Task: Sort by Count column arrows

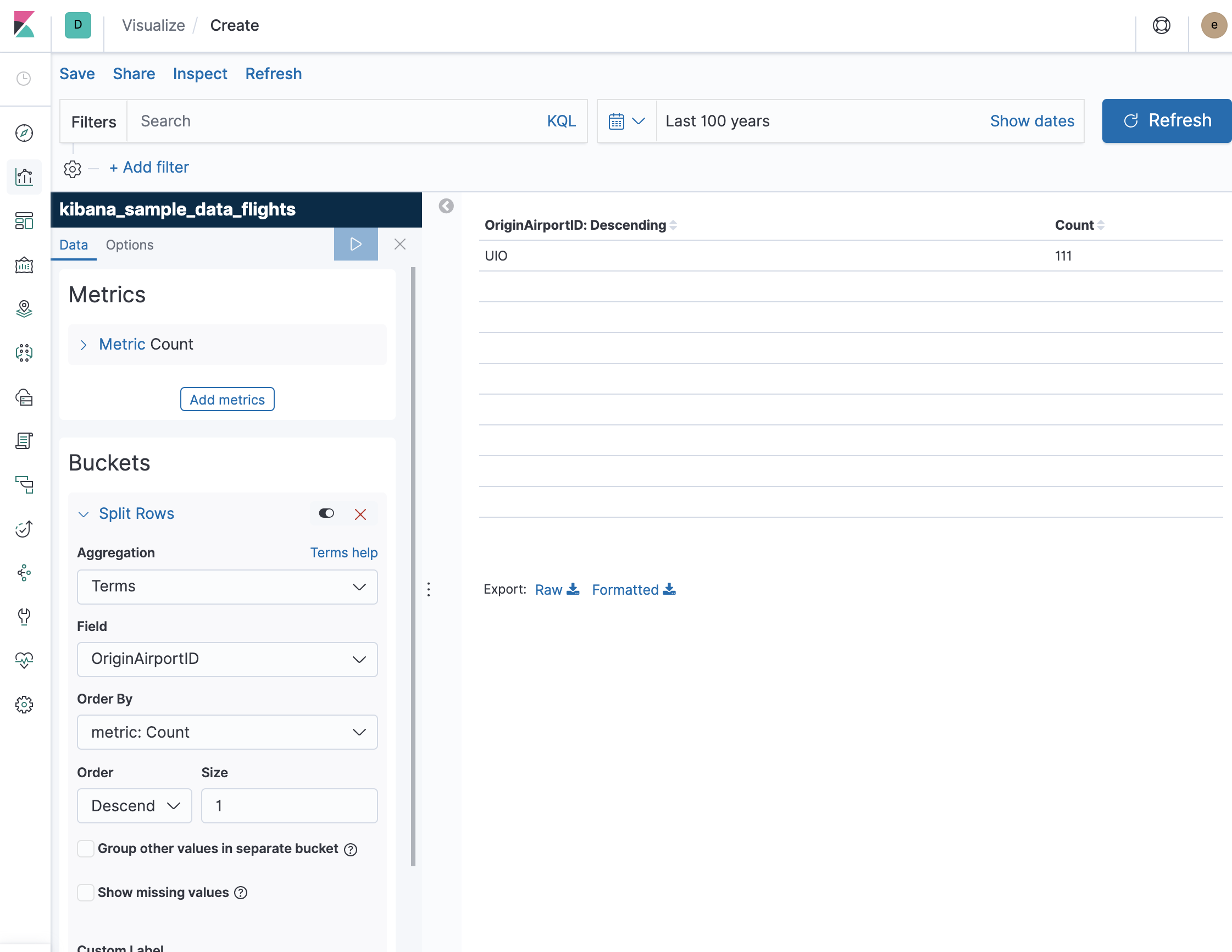Action: click(x=1100, y=225)
